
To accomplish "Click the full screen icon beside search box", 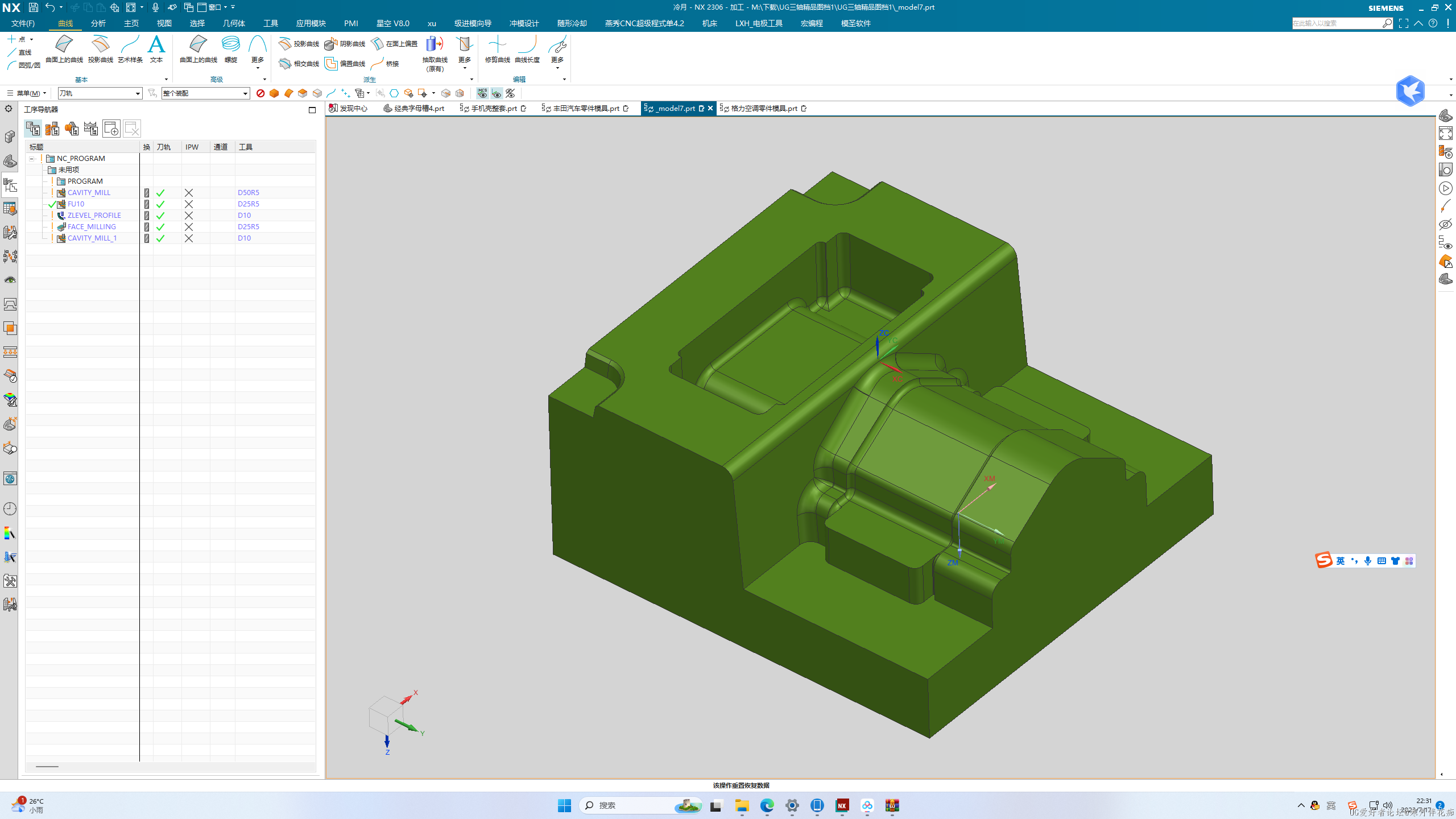I will tap(1403, 23).
